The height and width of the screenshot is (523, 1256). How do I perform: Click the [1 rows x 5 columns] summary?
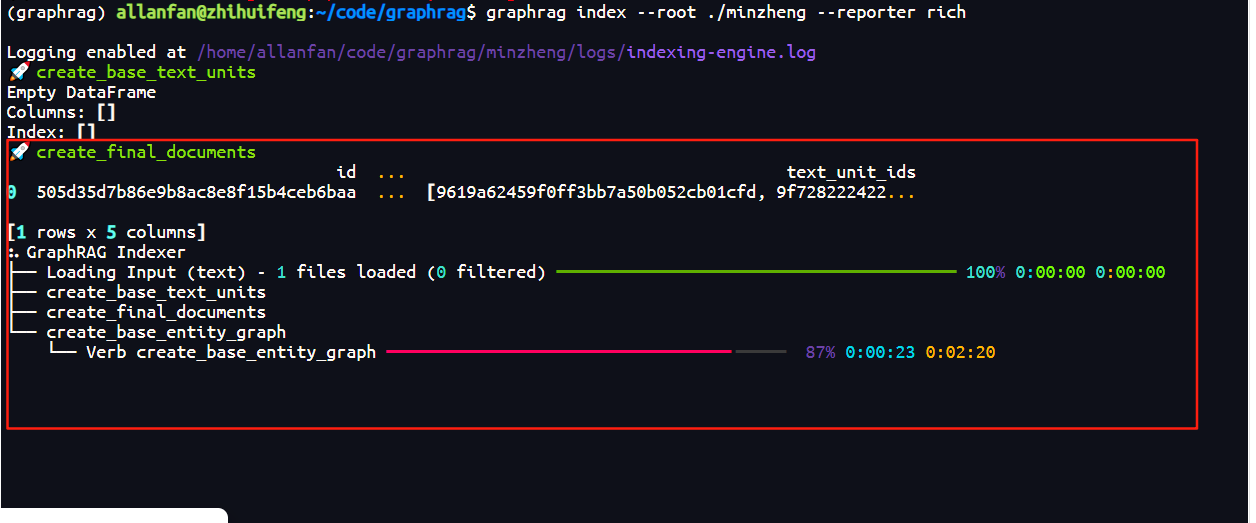tap(106, 232)
